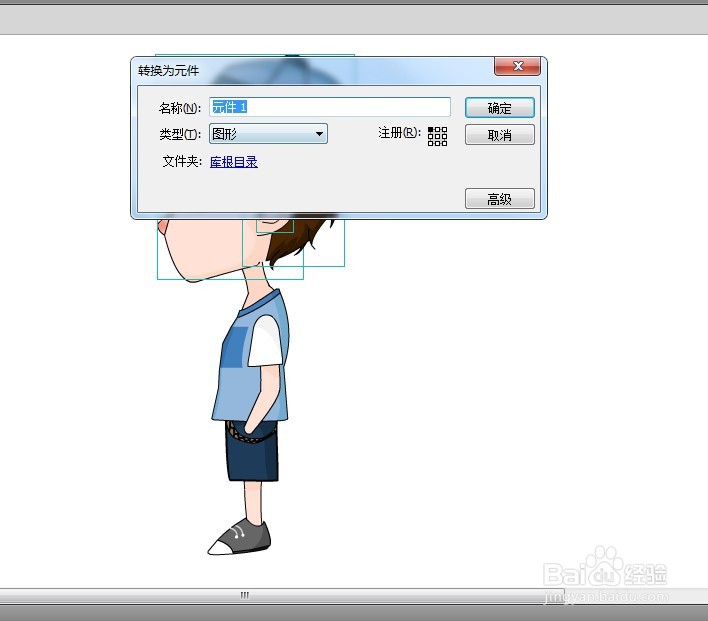708x621 pixels.
Task: Click the 名称 field containing 元件 1
Action: (330, 107)
